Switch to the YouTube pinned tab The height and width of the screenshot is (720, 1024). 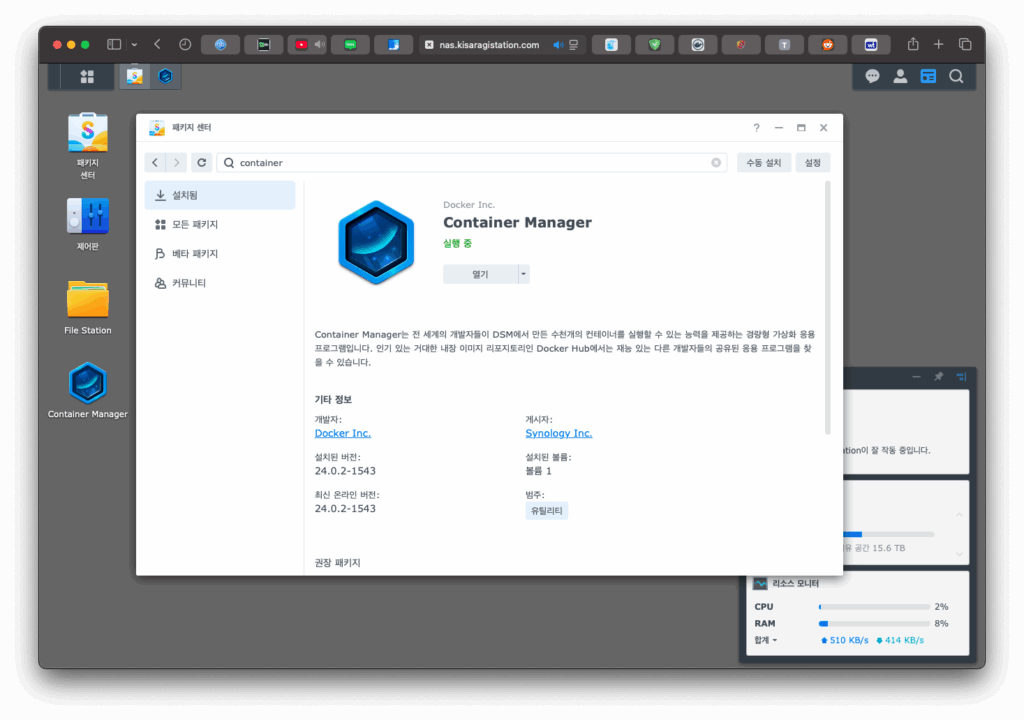301,44
